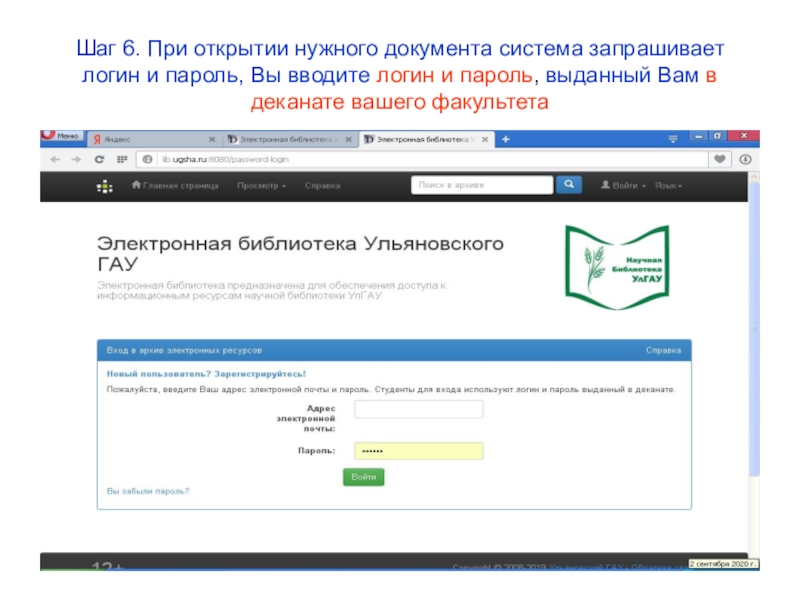Screen dimensions: 800x600
Task: Click Новый пользователь? Зарегистрируйтесь! link
Action: coord(206,374)
